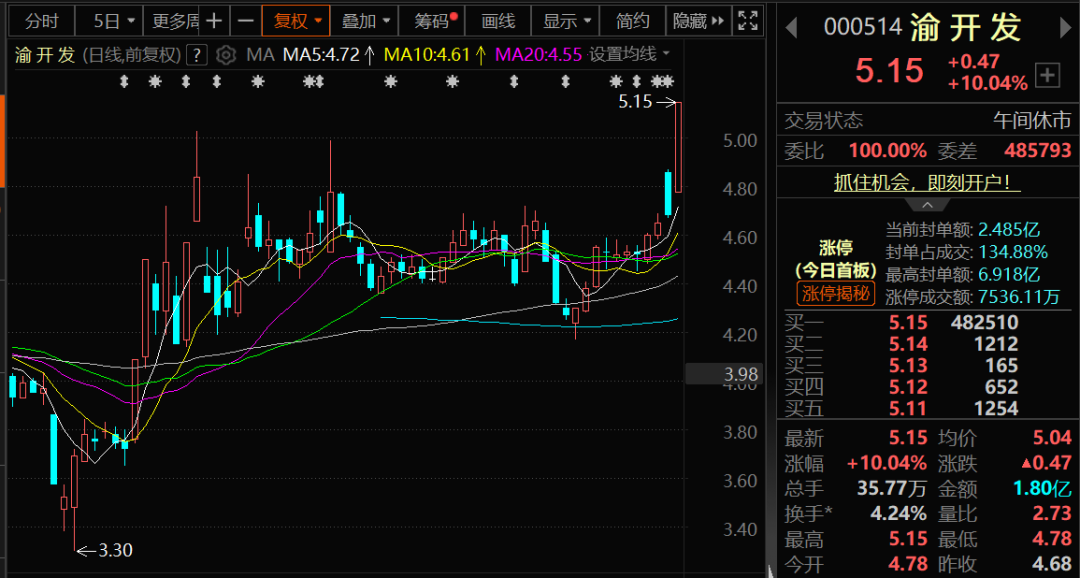The width and height of the screenshot is (1080, 578).
Task: Click the MA settings gear icon
Action: (226, 55)
